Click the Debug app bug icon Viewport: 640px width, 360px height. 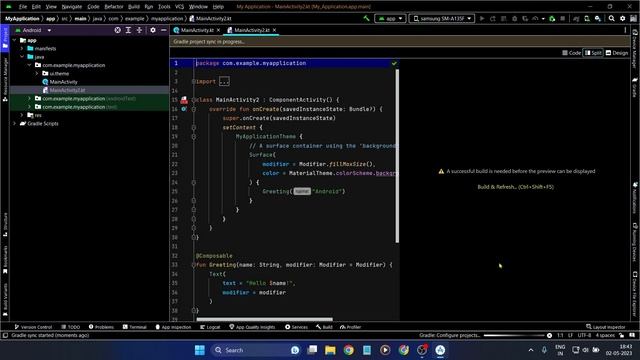514,18
